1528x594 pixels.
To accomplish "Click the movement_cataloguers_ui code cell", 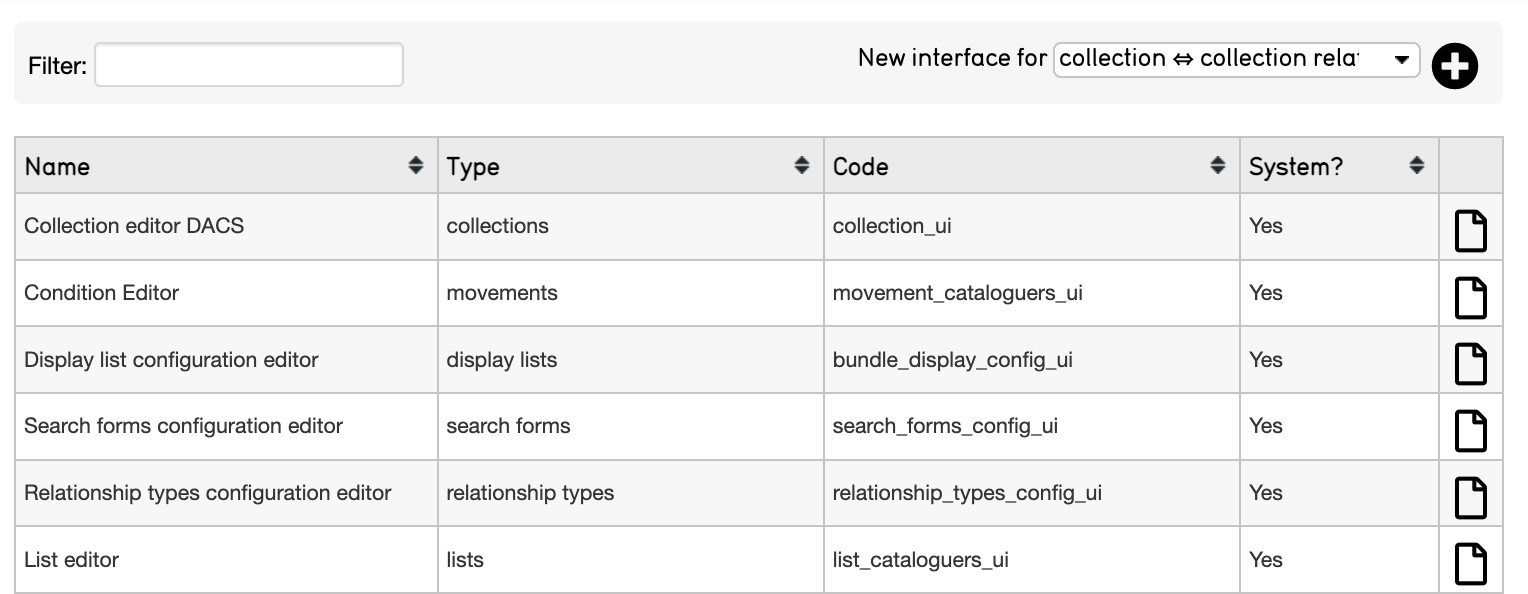I will pyautogui.click(x=957, y=293).
